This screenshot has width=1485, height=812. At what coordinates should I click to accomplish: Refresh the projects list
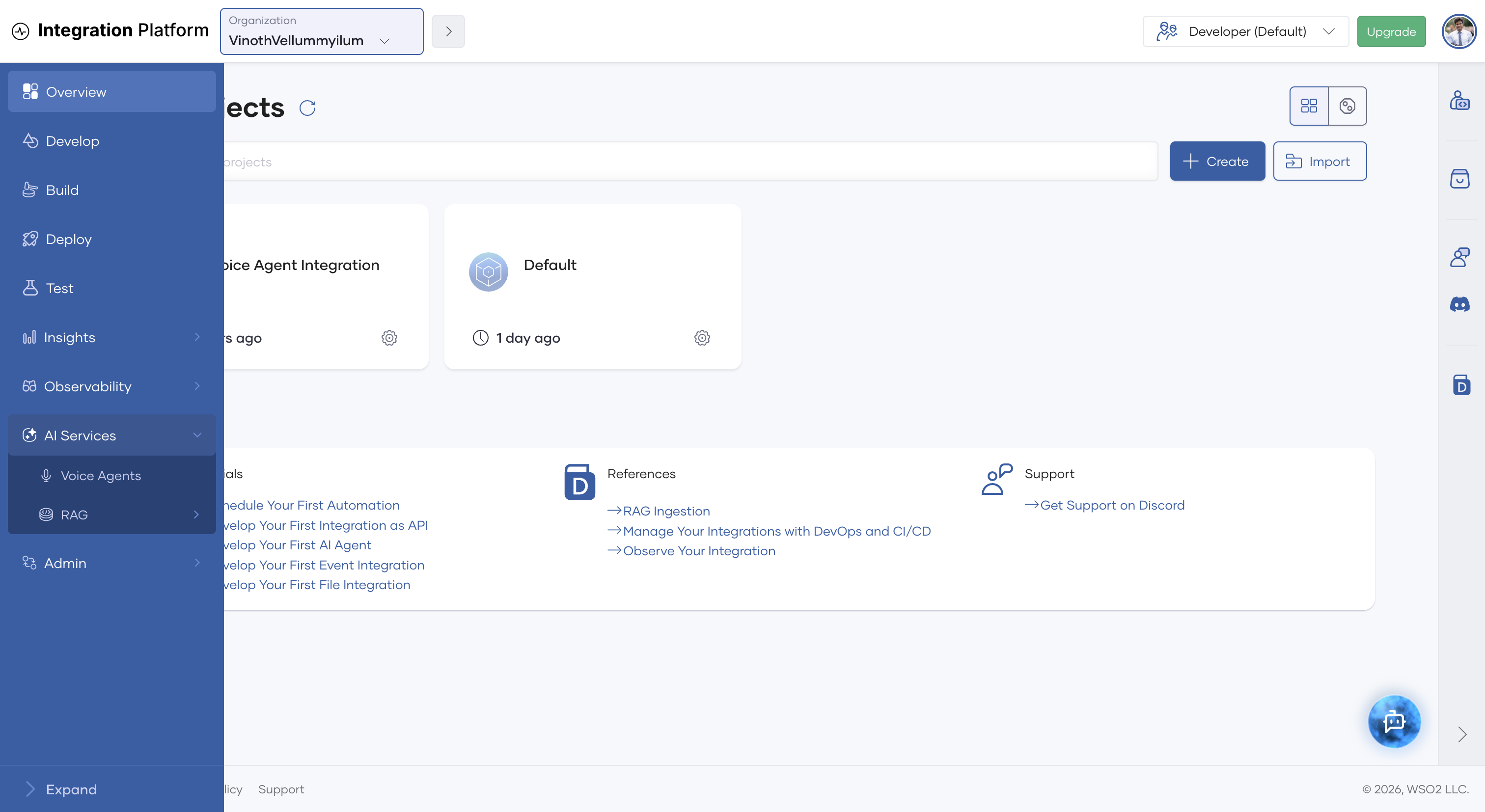307,108
